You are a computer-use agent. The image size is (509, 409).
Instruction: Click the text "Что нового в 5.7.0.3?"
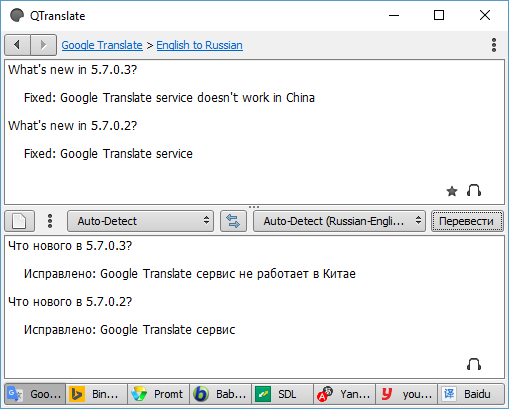click(x=70, y=246)
